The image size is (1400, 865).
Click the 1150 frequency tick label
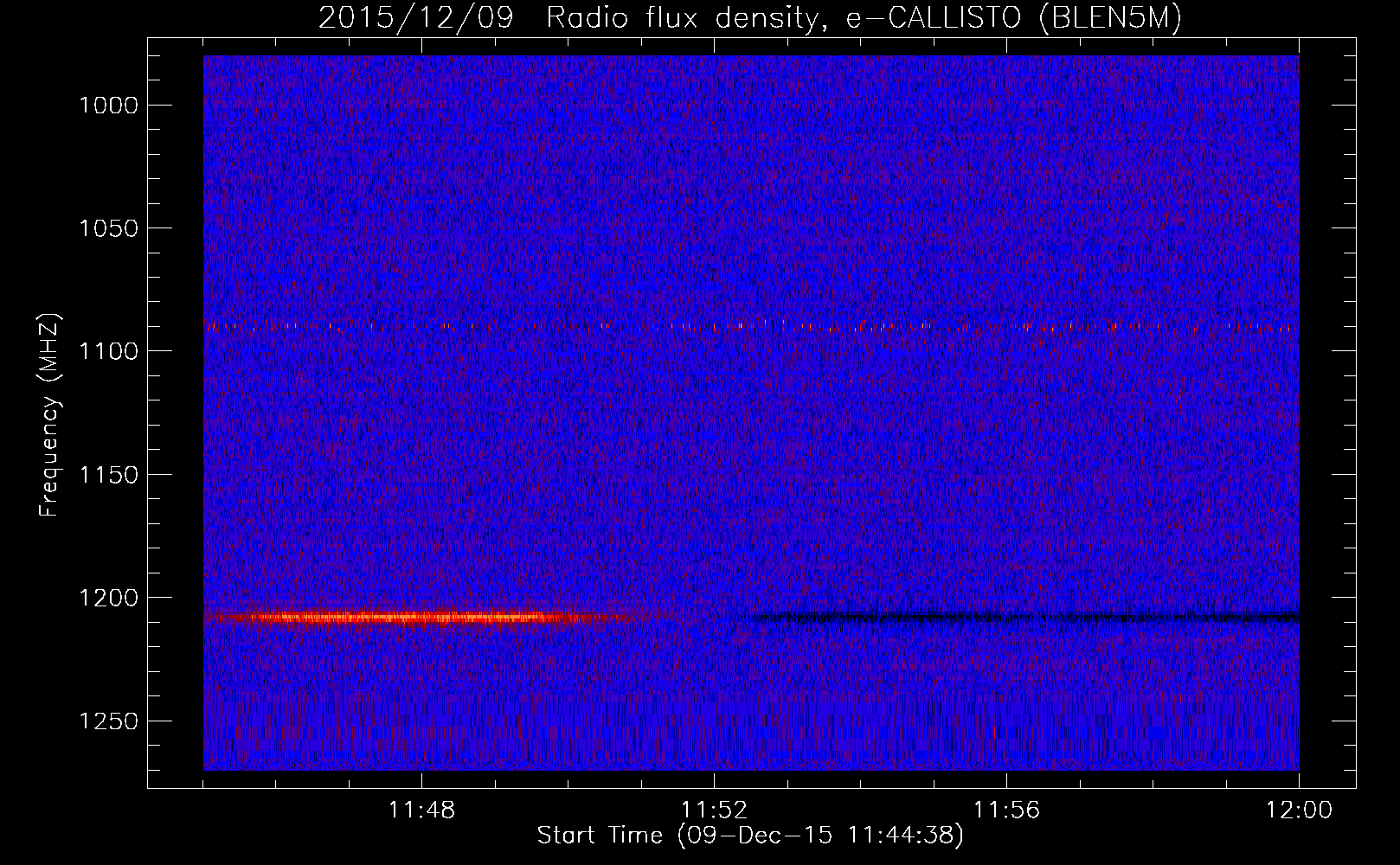point(108,475)
